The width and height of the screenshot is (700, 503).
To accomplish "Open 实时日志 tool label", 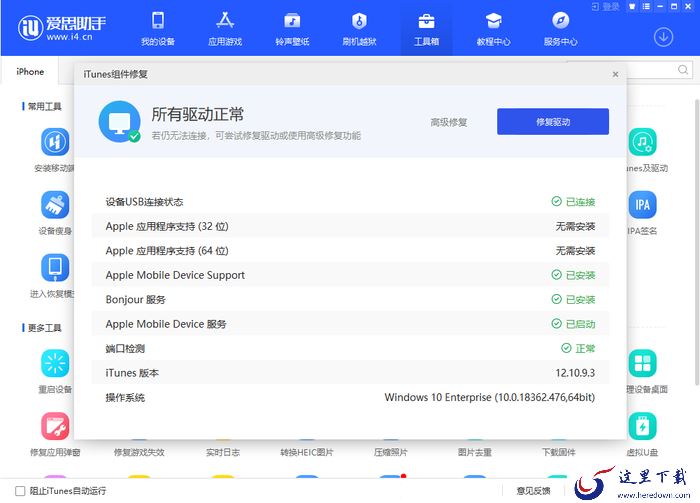I will click(x=223, y=452).
